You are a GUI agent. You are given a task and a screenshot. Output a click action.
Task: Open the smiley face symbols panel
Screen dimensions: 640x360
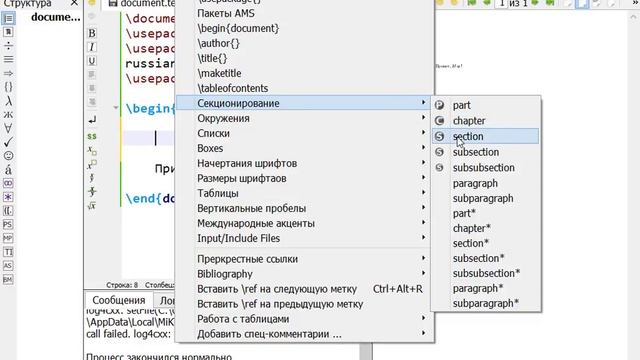pos(8,156)
